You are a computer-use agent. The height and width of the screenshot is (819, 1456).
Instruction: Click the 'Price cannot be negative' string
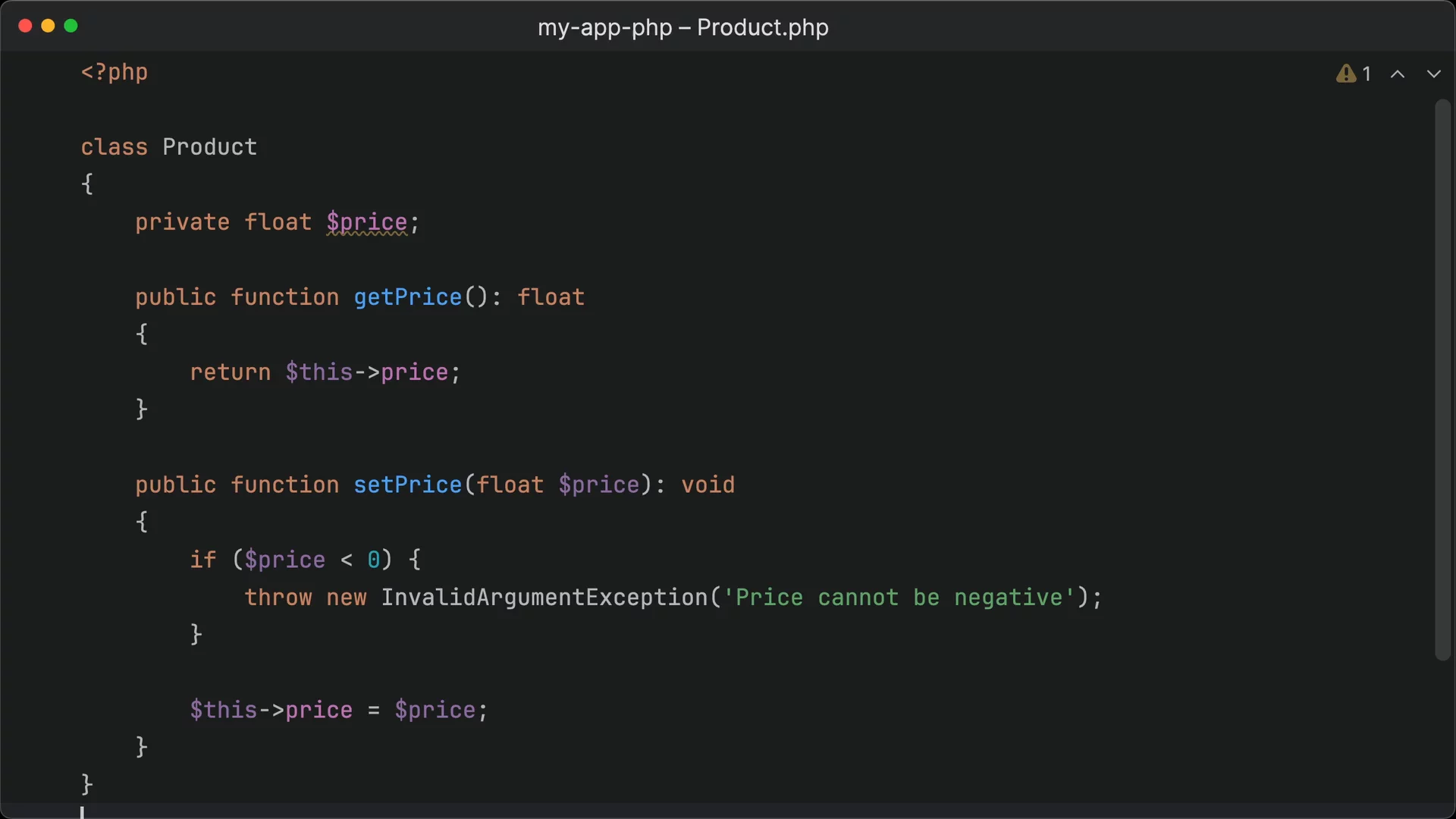(899, 598)
